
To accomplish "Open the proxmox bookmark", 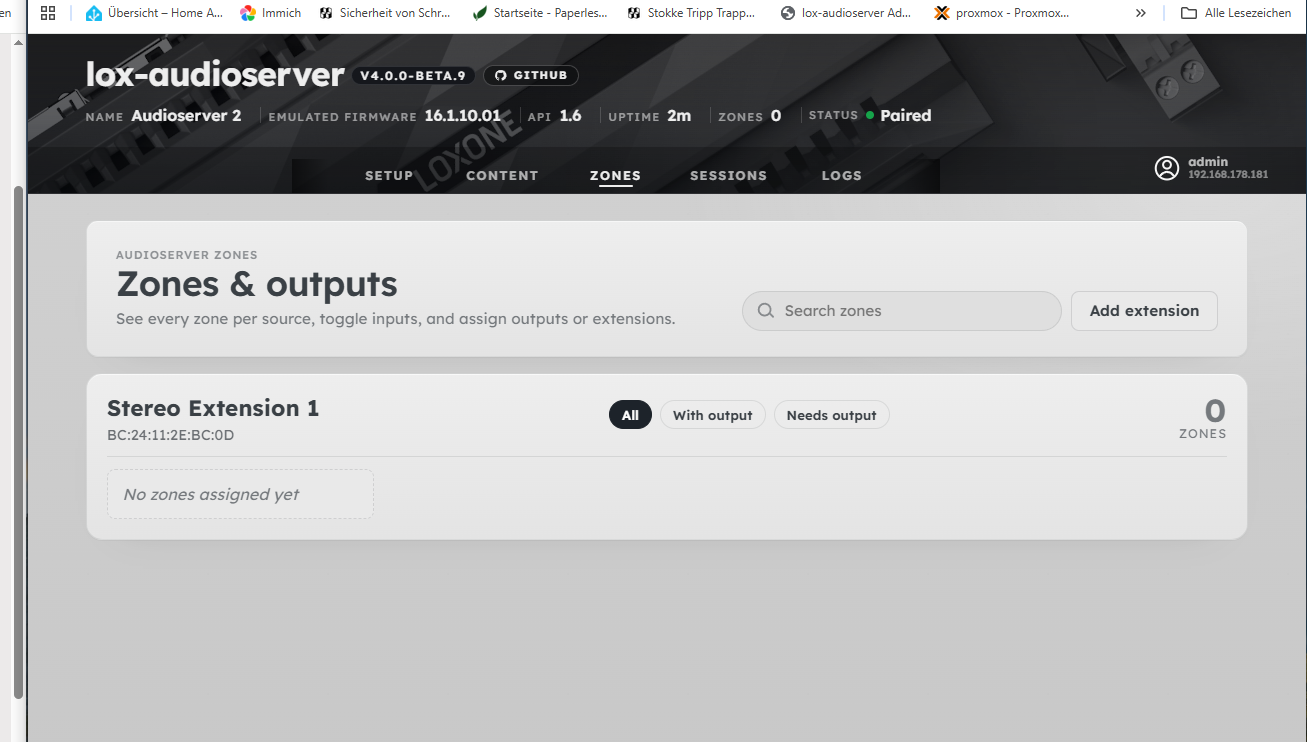I will tap(1002, 13).
